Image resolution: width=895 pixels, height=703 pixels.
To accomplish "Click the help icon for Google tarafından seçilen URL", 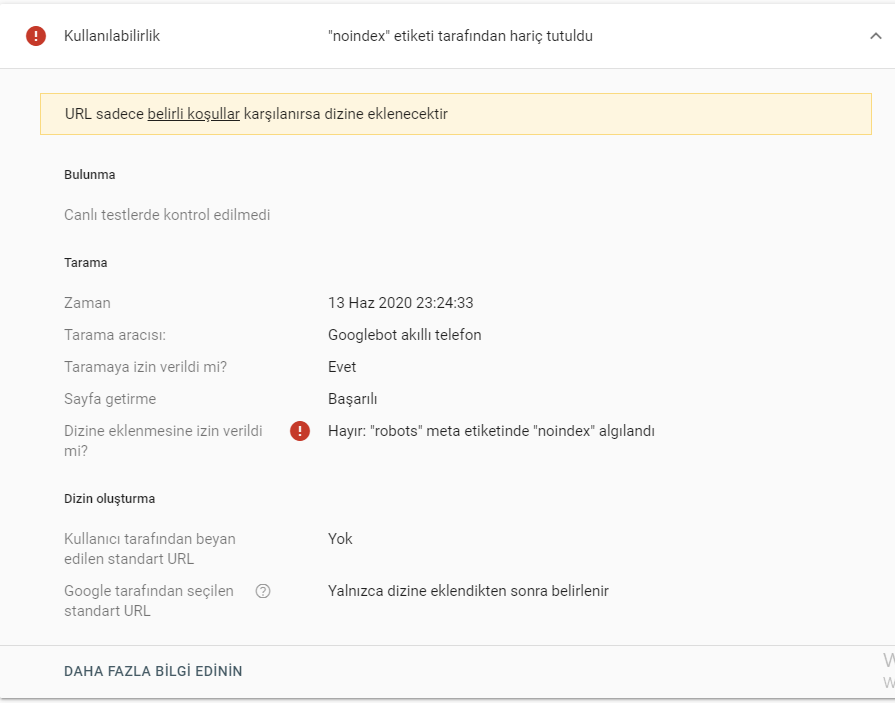I will 263,591.
